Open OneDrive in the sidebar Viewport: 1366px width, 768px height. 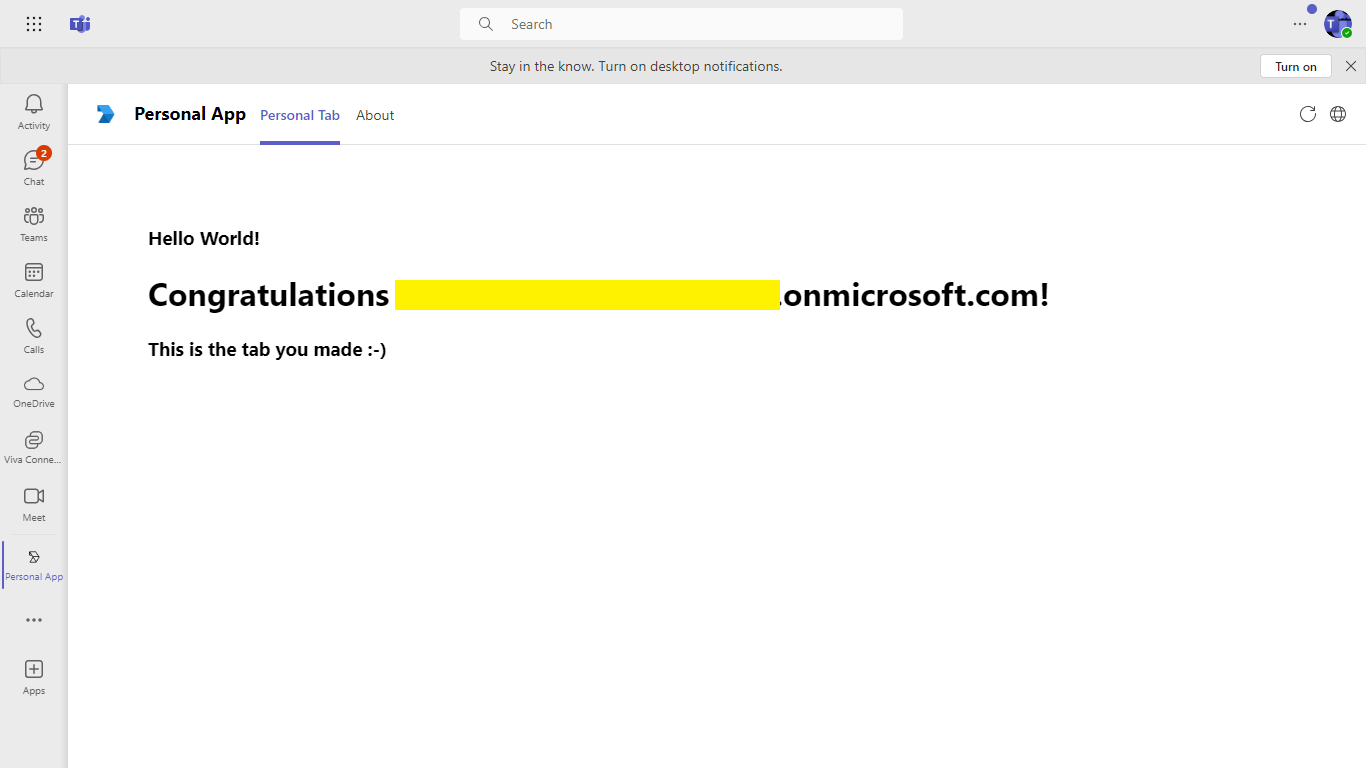tap(34, 392)
